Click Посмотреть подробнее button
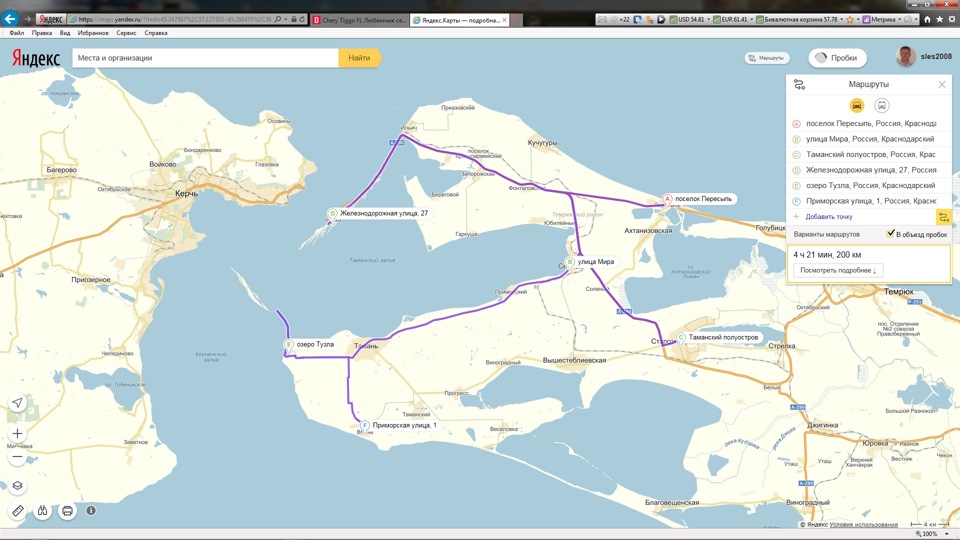 coord(838,270)
